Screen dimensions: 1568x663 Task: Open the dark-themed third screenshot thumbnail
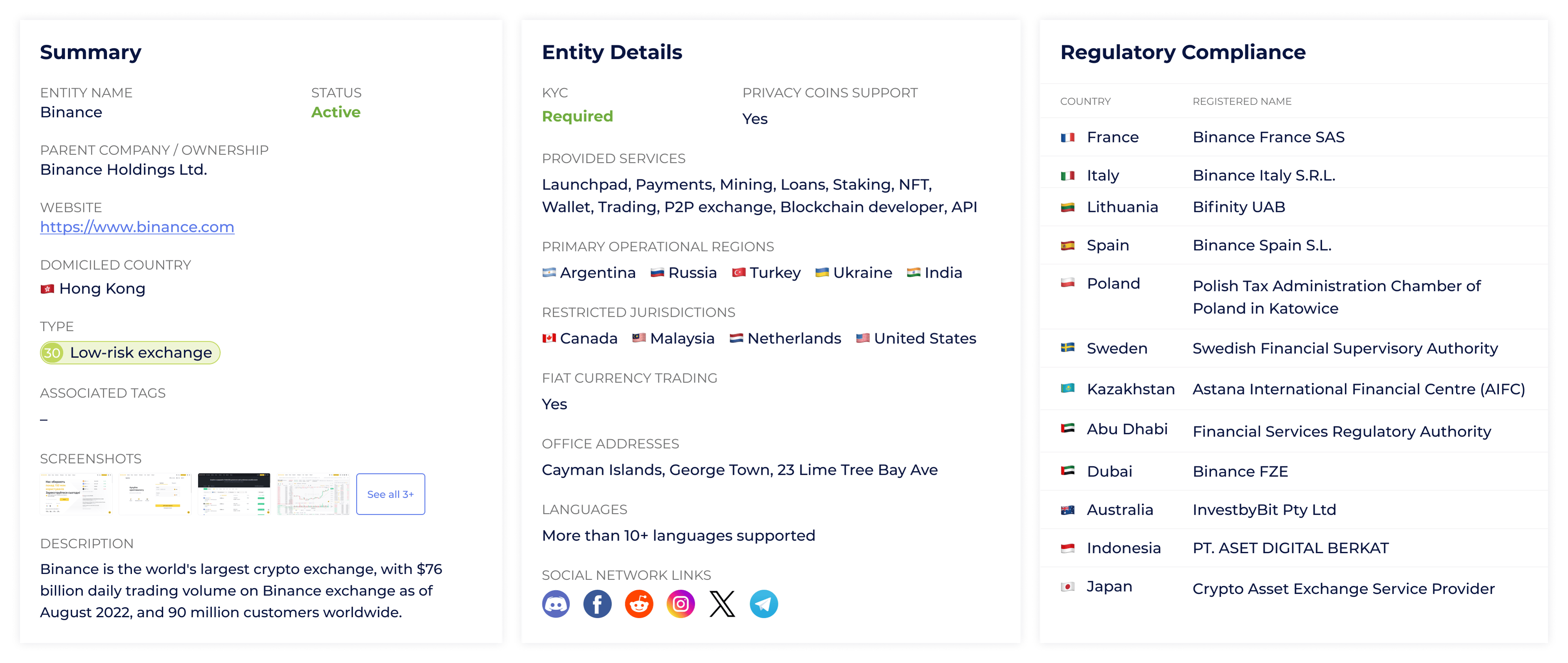tap(234, 494)
